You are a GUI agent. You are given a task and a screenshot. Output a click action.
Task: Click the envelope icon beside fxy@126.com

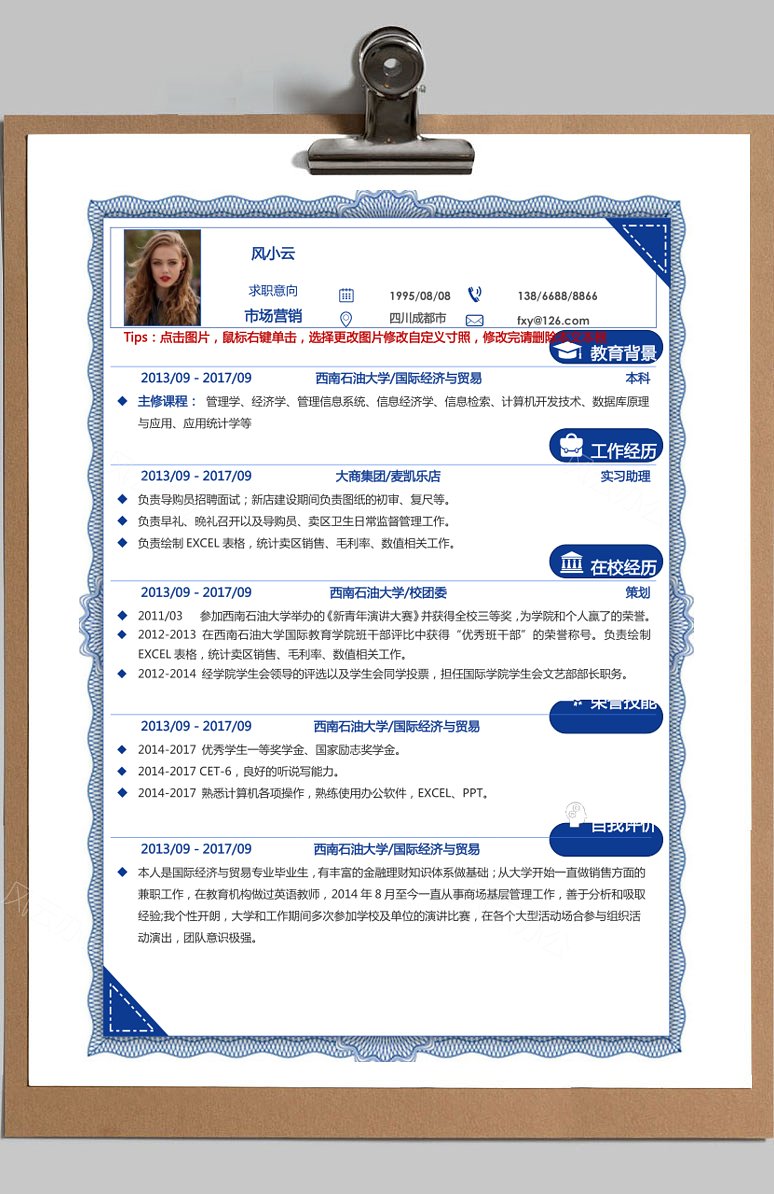coord(475,320)
